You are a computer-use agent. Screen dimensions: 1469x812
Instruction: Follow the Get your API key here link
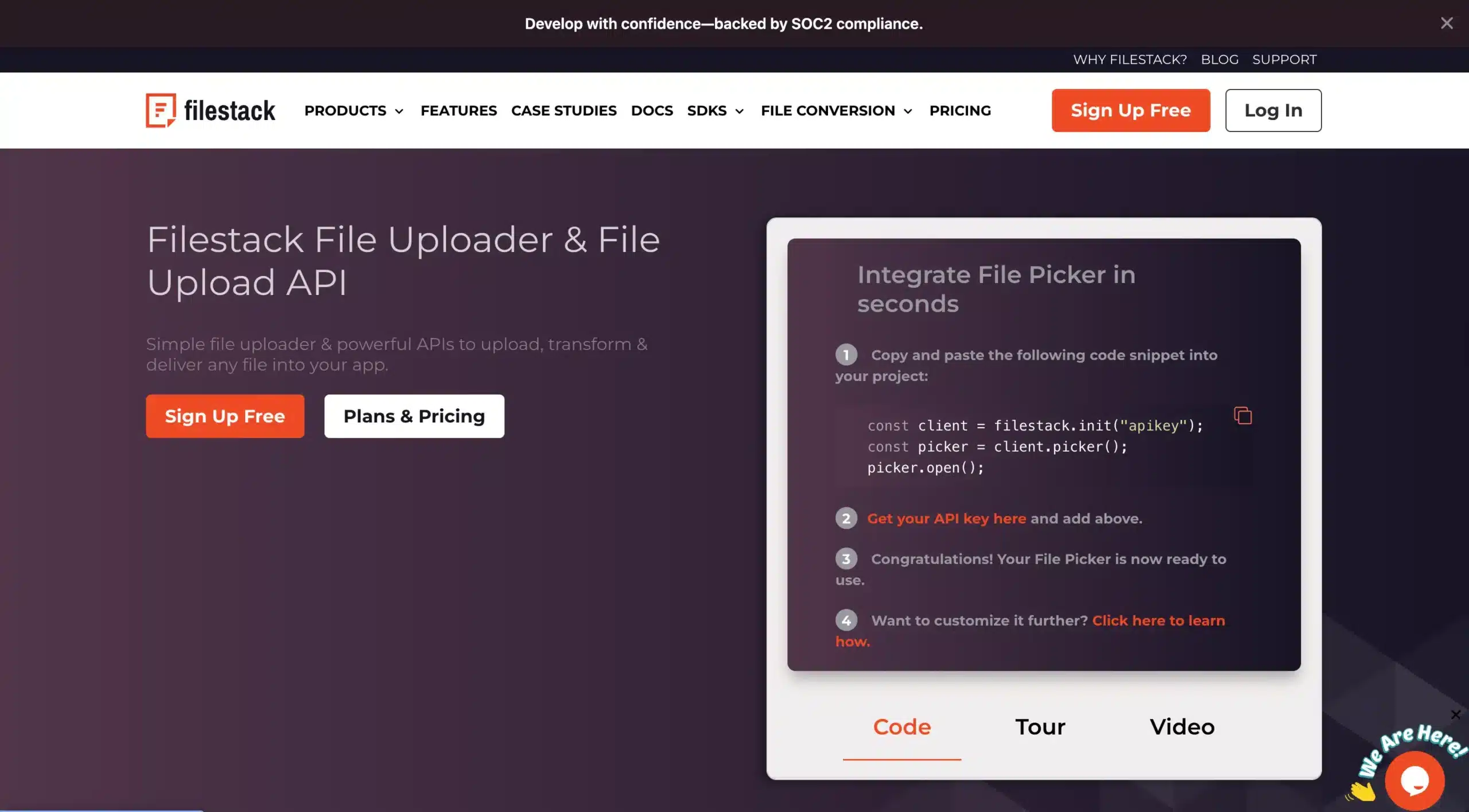946,518
